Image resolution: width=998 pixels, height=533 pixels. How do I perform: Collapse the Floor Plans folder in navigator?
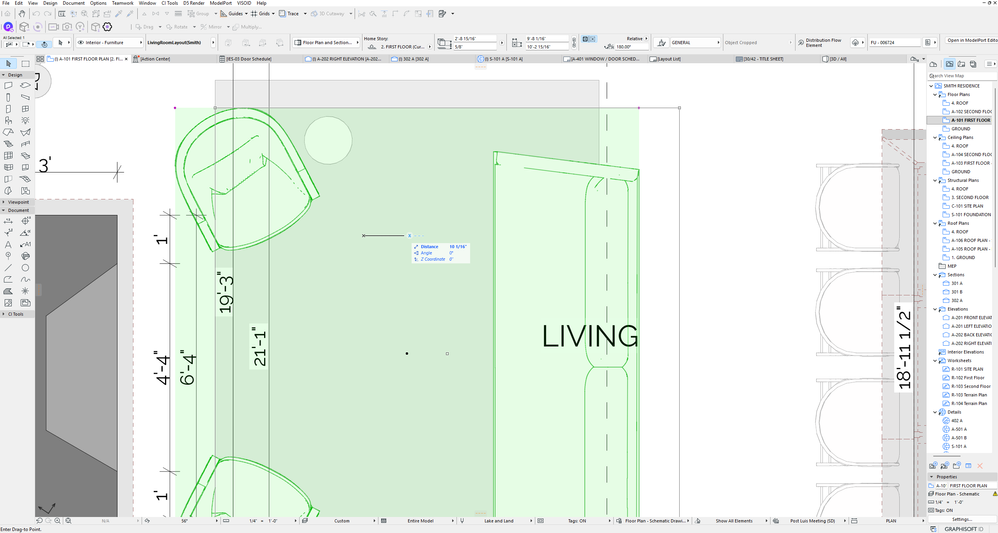936,94
